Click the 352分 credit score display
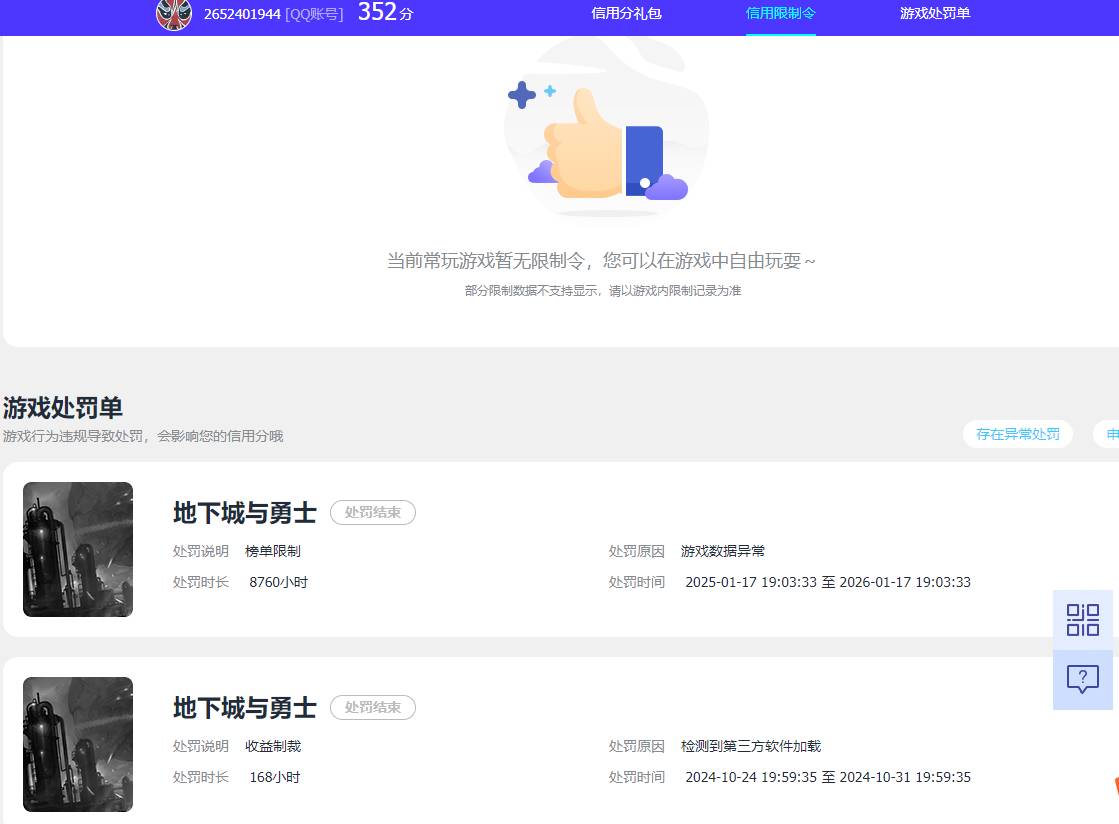 [x=384, y=14]
